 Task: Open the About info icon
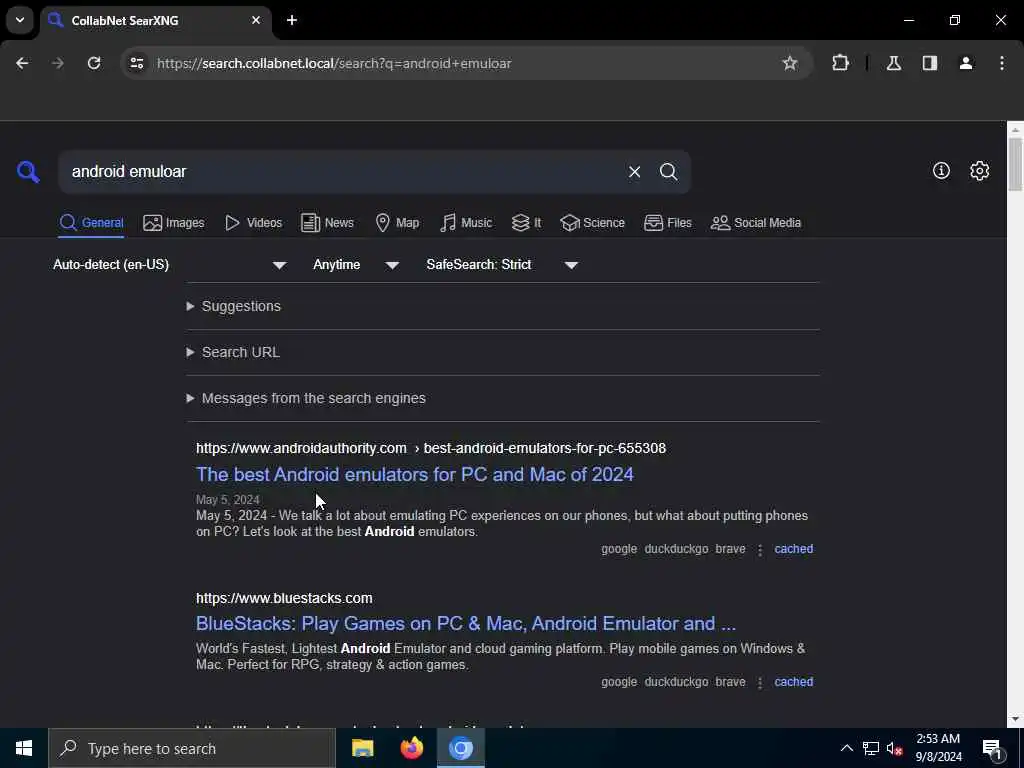click(x=940, y=170)
